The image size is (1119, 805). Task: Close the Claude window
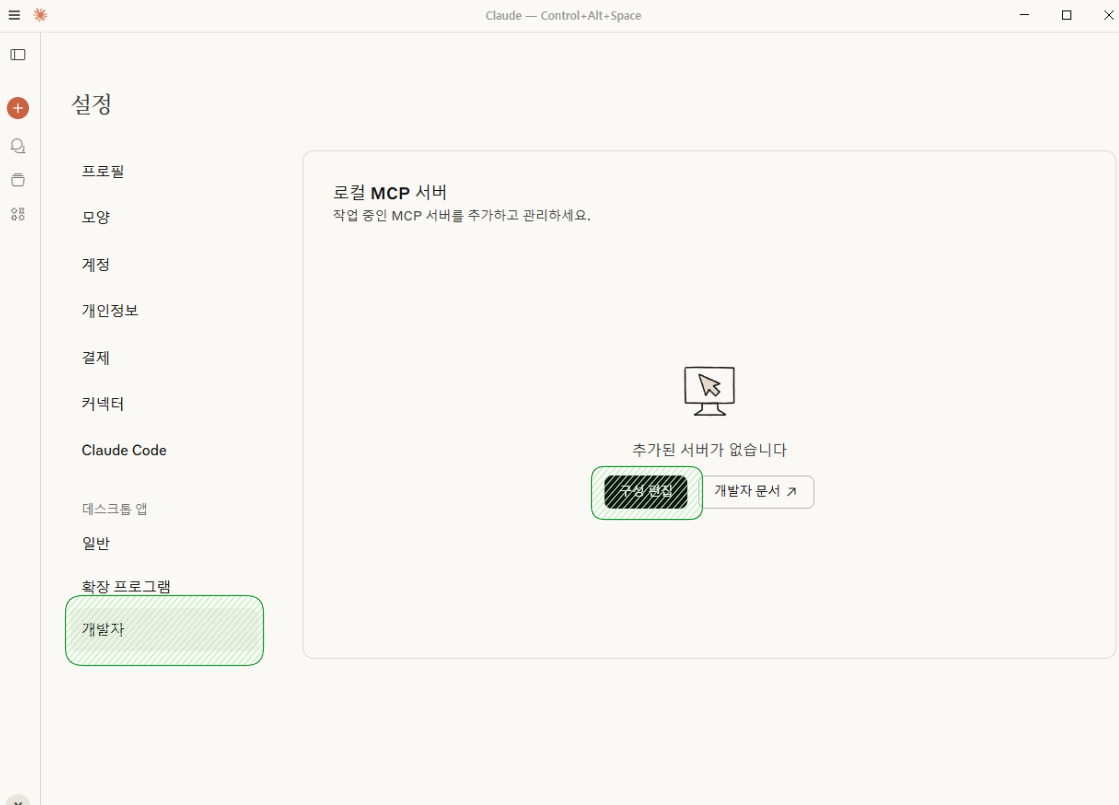1108,15
